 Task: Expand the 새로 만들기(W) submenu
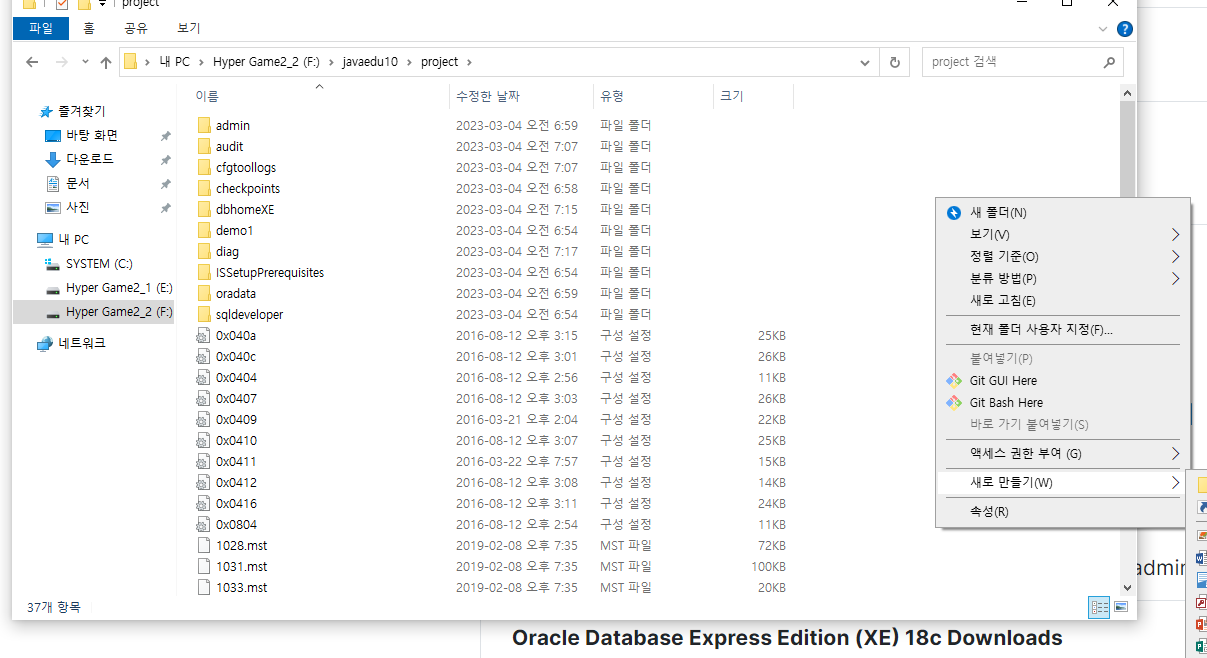pyautogui.click(x=1175, y=482)
